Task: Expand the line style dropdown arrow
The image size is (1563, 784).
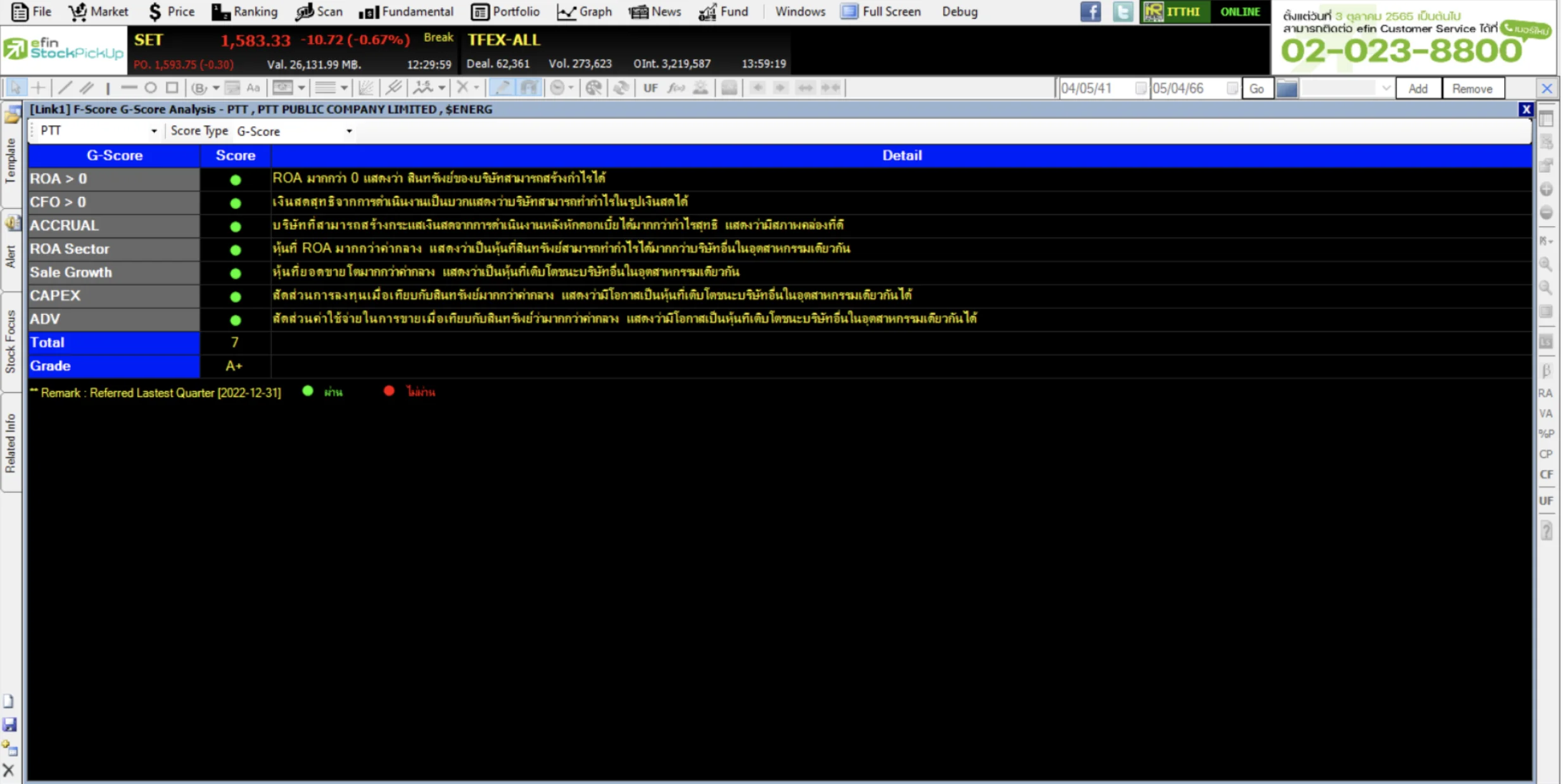Action: tap(344, 88)
